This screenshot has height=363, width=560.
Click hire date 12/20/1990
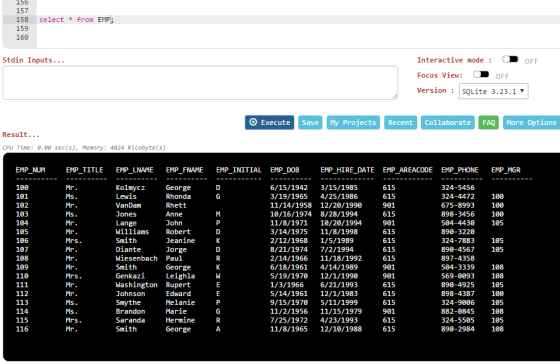coord(341,205)
